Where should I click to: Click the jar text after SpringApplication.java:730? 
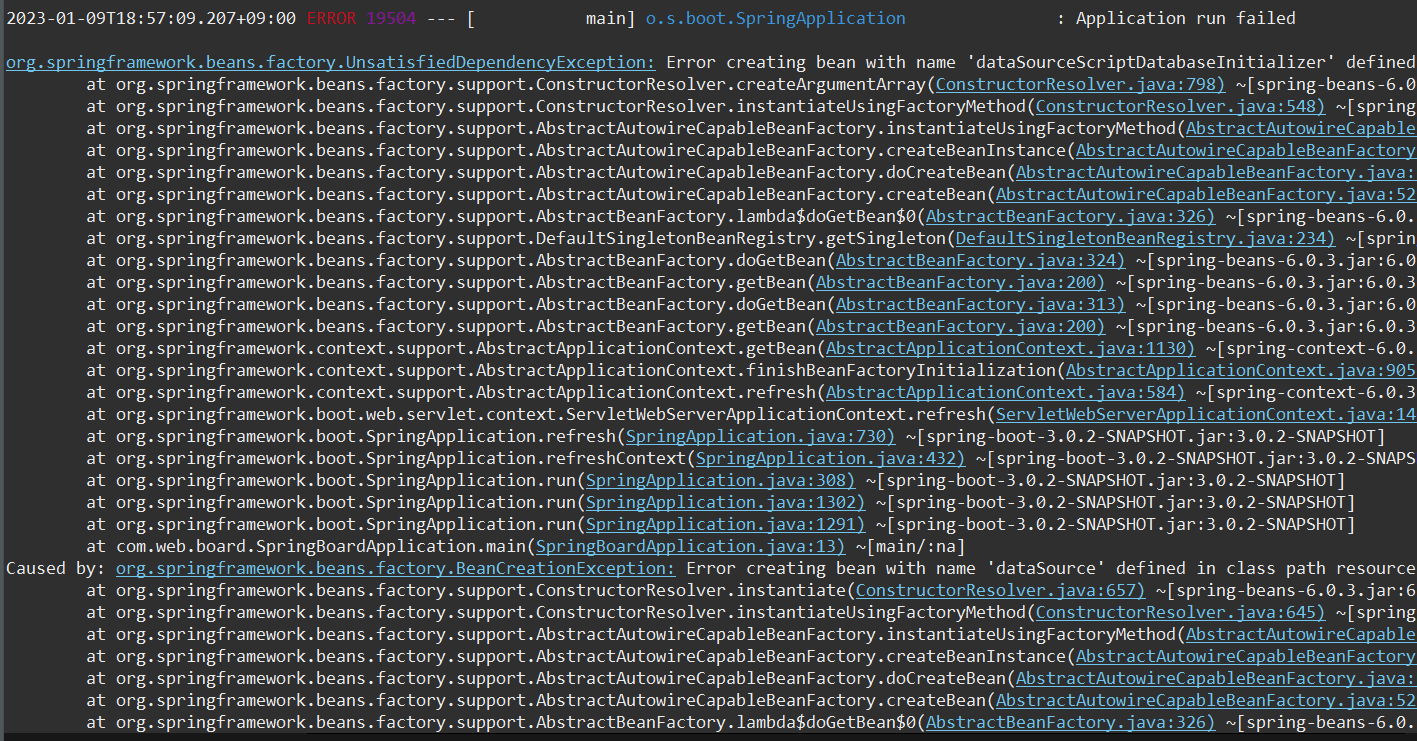[1145, 436]
